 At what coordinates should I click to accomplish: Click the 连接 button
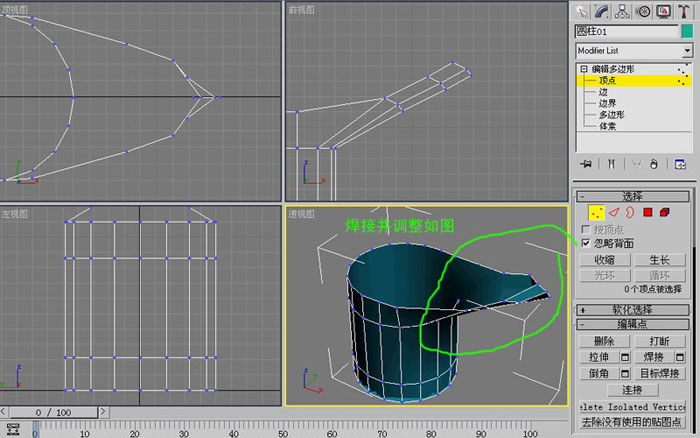tap(633, 390)
